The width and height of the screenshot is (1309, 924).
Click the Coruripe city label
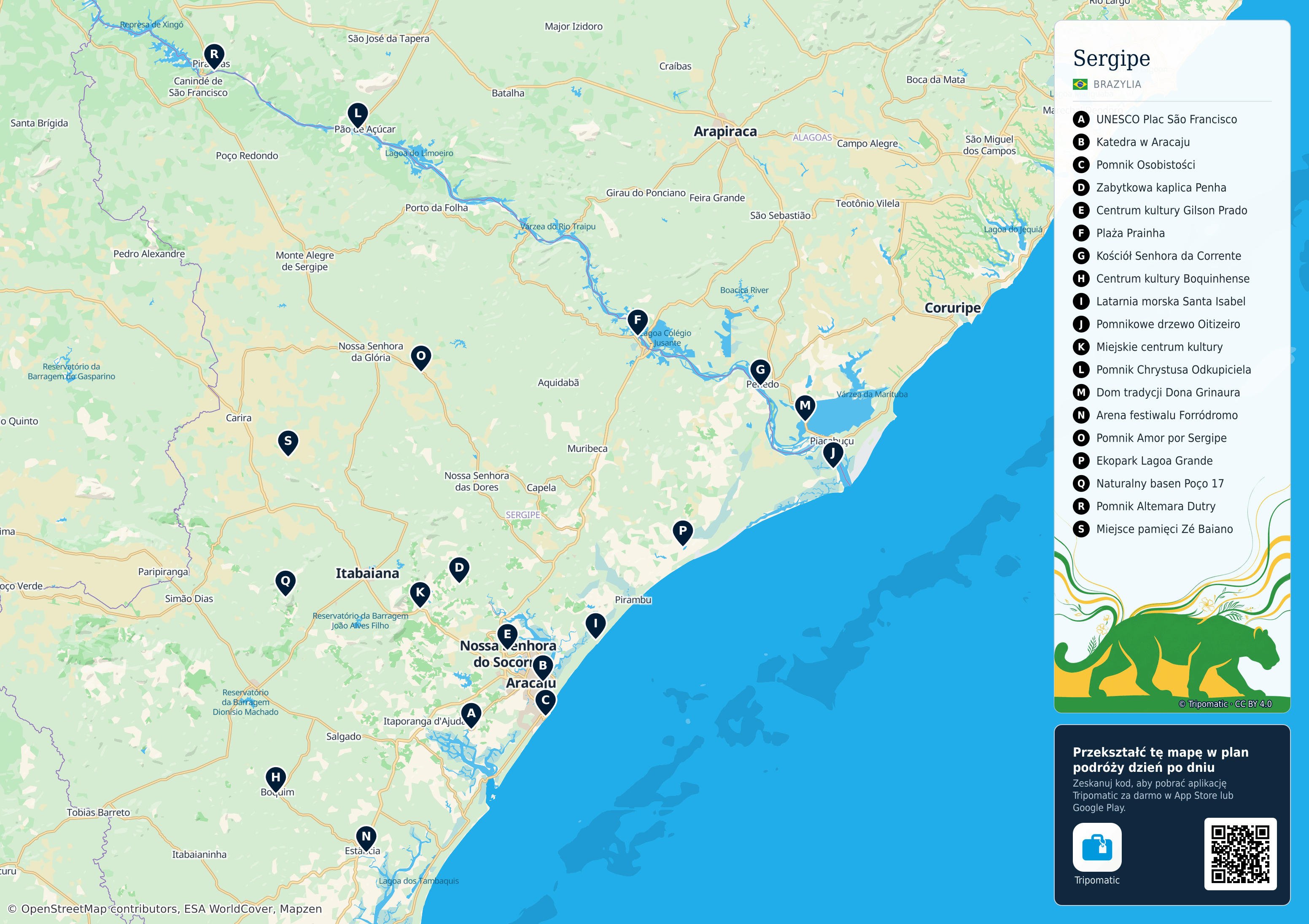click(953, 308)
